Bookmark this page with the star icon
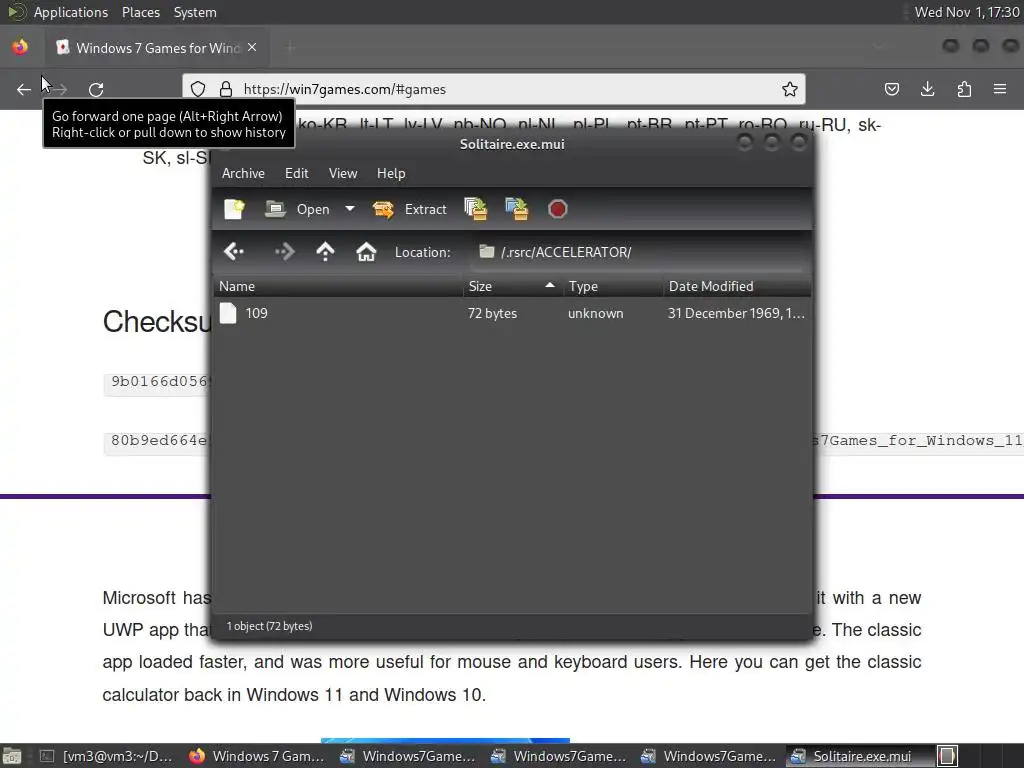Image resolution: width=1024 pixels, height=768 pixels. click(790, 89)
